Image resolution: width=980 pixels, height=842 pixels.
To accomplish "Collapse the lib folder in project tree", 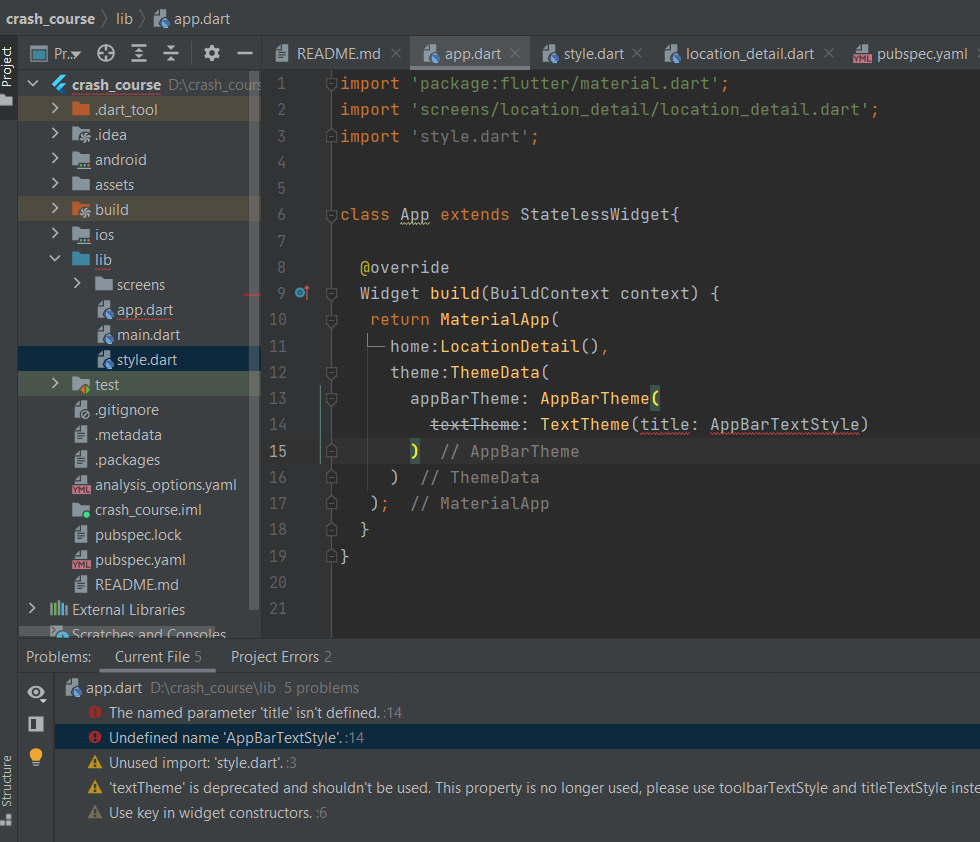I will (x=55, y=260).
